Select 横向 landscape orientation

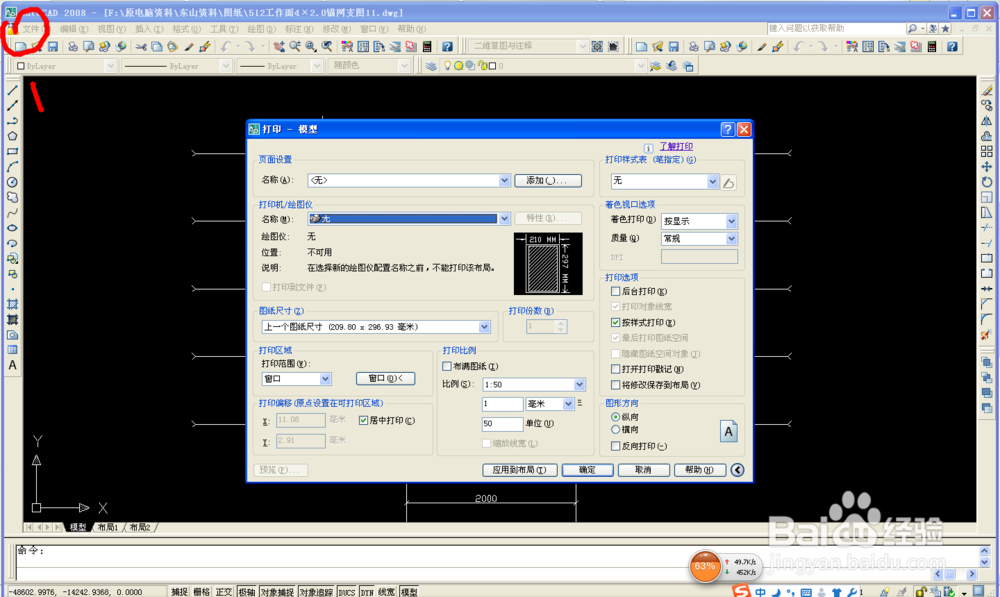pyautogui.click(x=615, y=430)
